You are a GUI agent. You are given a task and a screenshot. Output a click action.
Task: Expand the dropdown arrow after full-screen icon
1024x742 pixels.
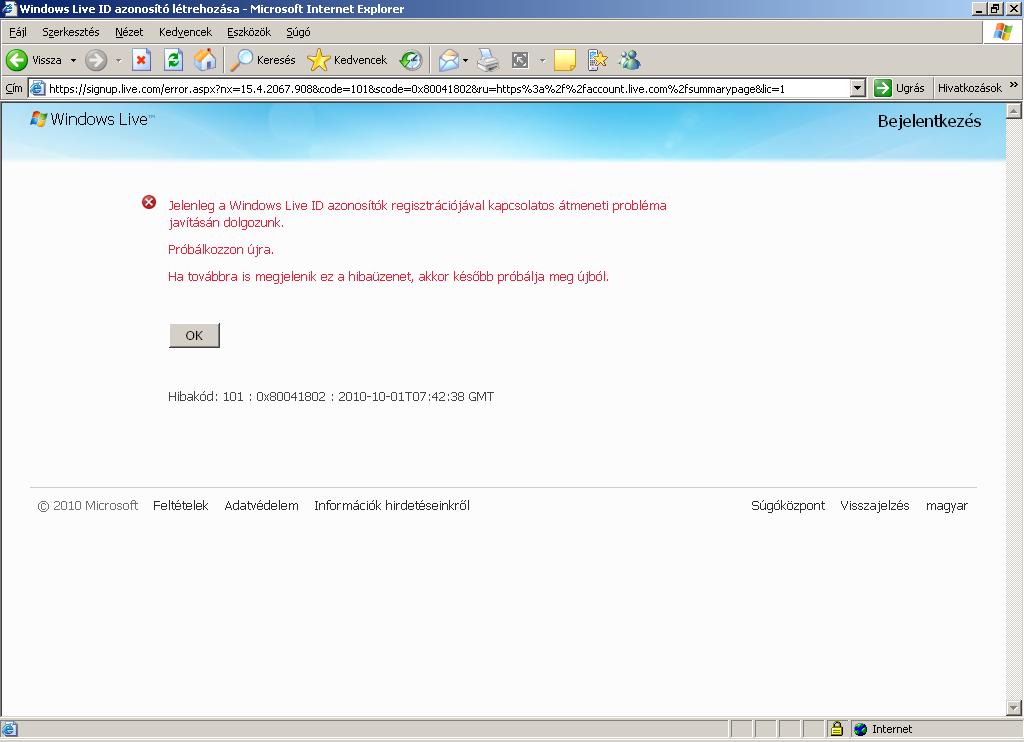click(x=542, y=60)
